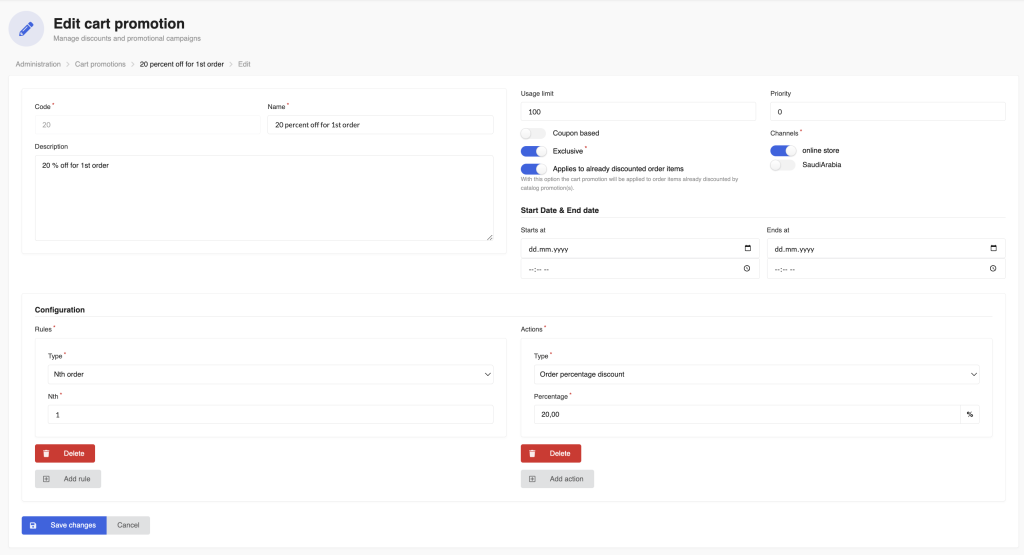
Task: Disable the online store channel switch
Action: 782,150
